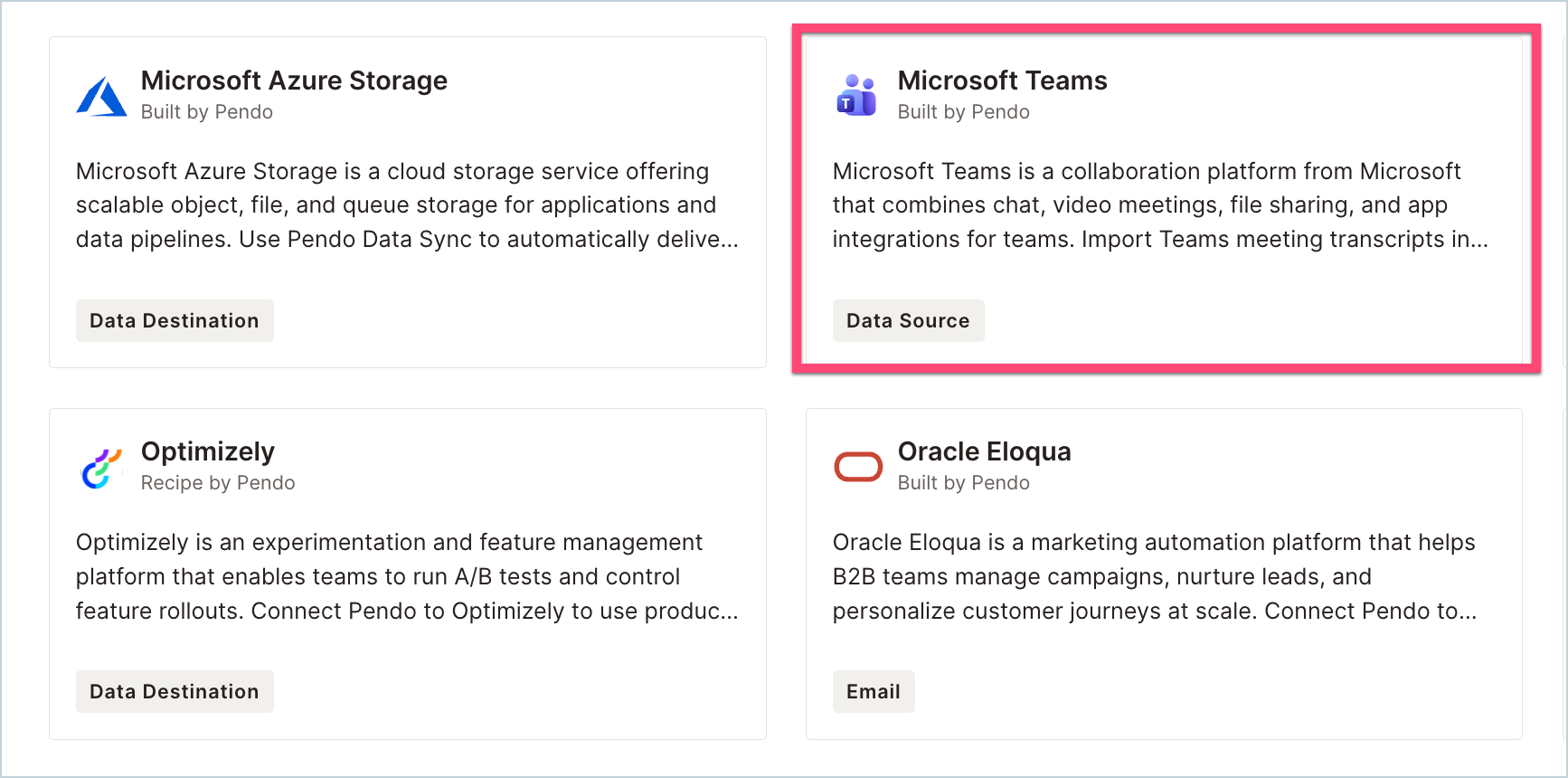The height and width of the screenshot is (778, 1568).
Task: Click the Optimizely logo icon
Action: pyautogui.click(x=101, y=469)
